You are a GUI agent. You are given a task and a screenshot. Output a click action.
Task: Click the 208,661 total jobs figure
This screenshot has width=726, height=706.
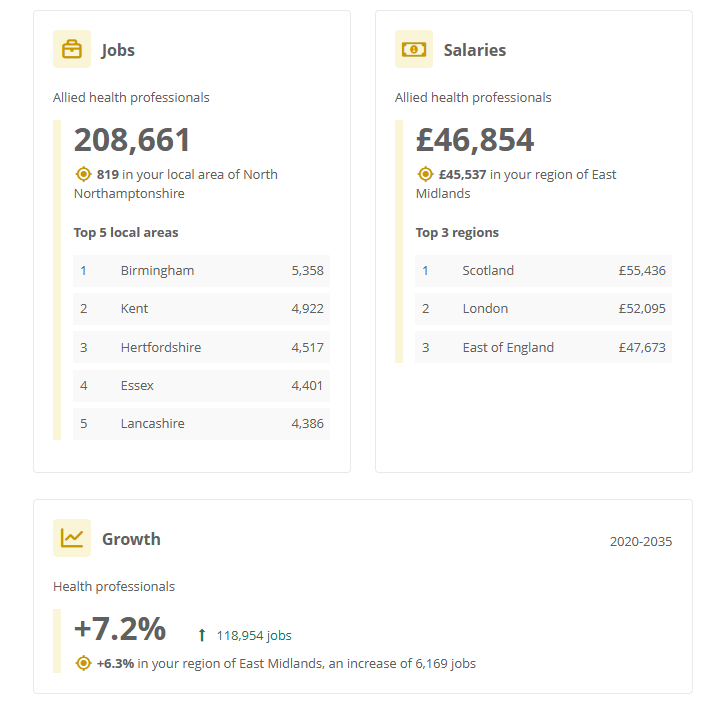pos(132,140)
